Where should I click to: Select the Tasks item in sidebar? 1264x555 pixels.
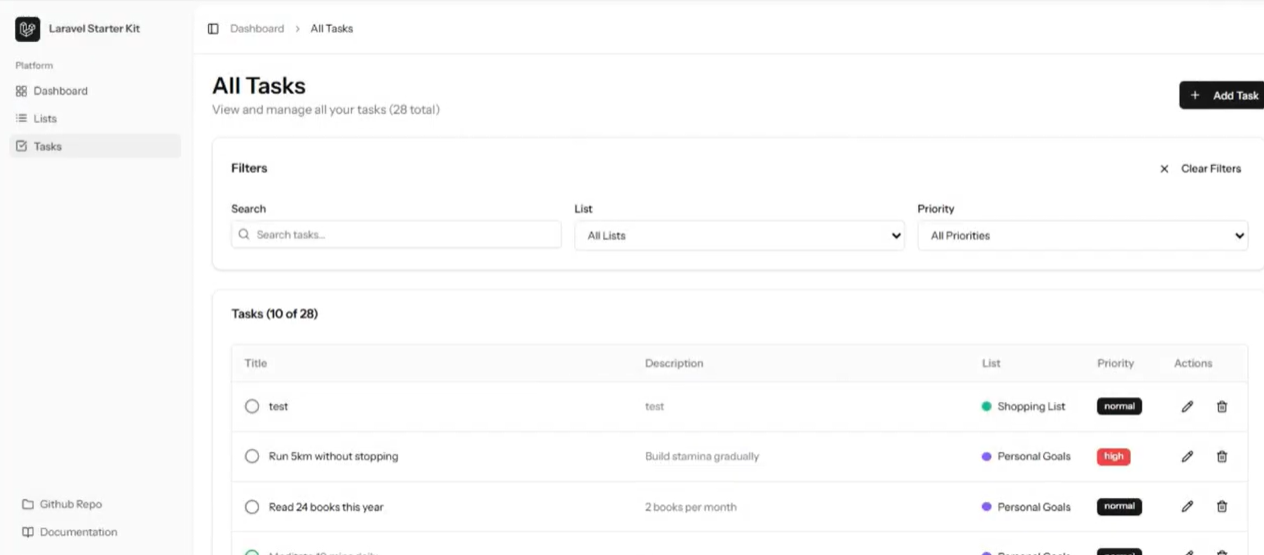[95, 146]
